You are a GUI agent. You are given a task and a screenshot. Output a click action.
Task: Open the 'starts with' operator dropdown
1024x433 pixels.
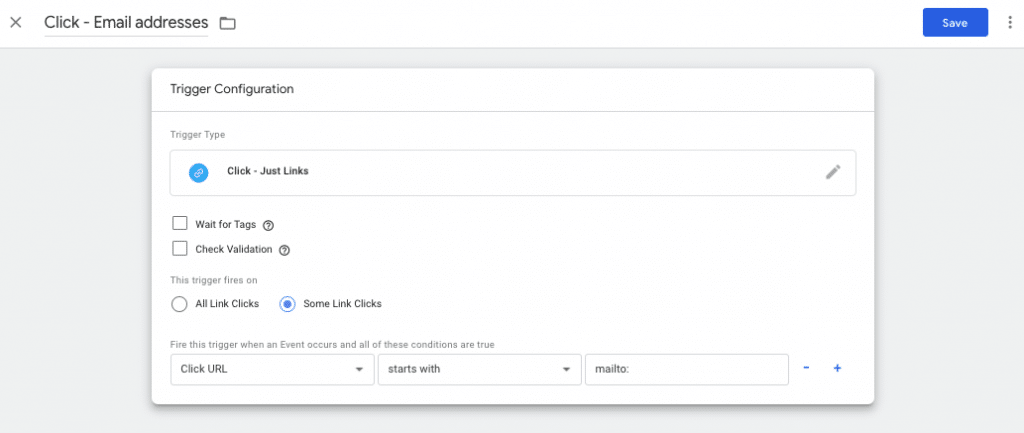[x=479, y=369]
